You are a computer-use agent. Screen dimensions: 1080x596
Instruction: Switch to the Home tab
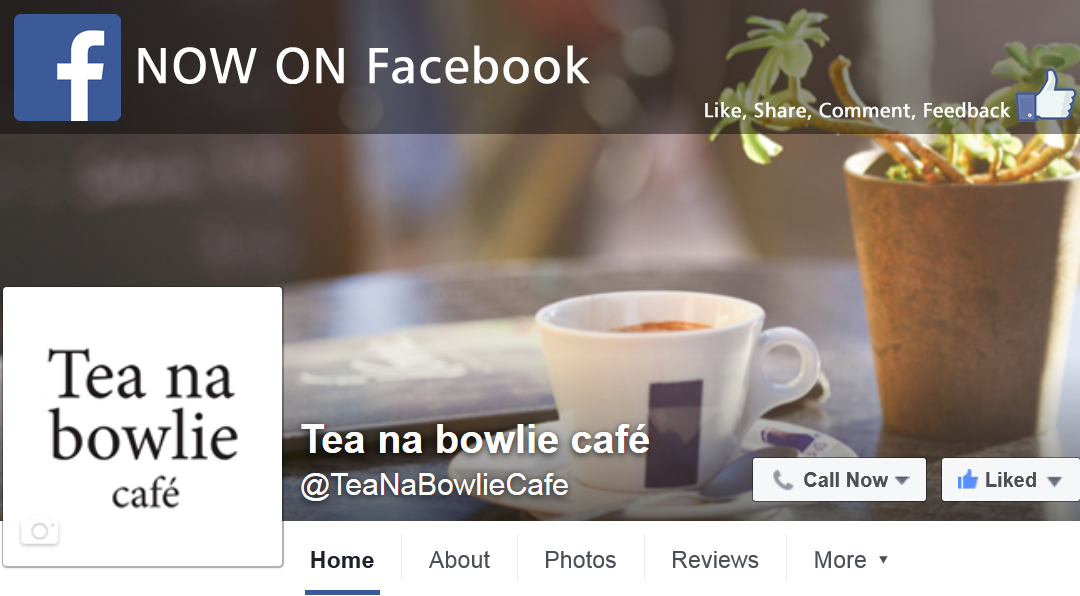342,560
